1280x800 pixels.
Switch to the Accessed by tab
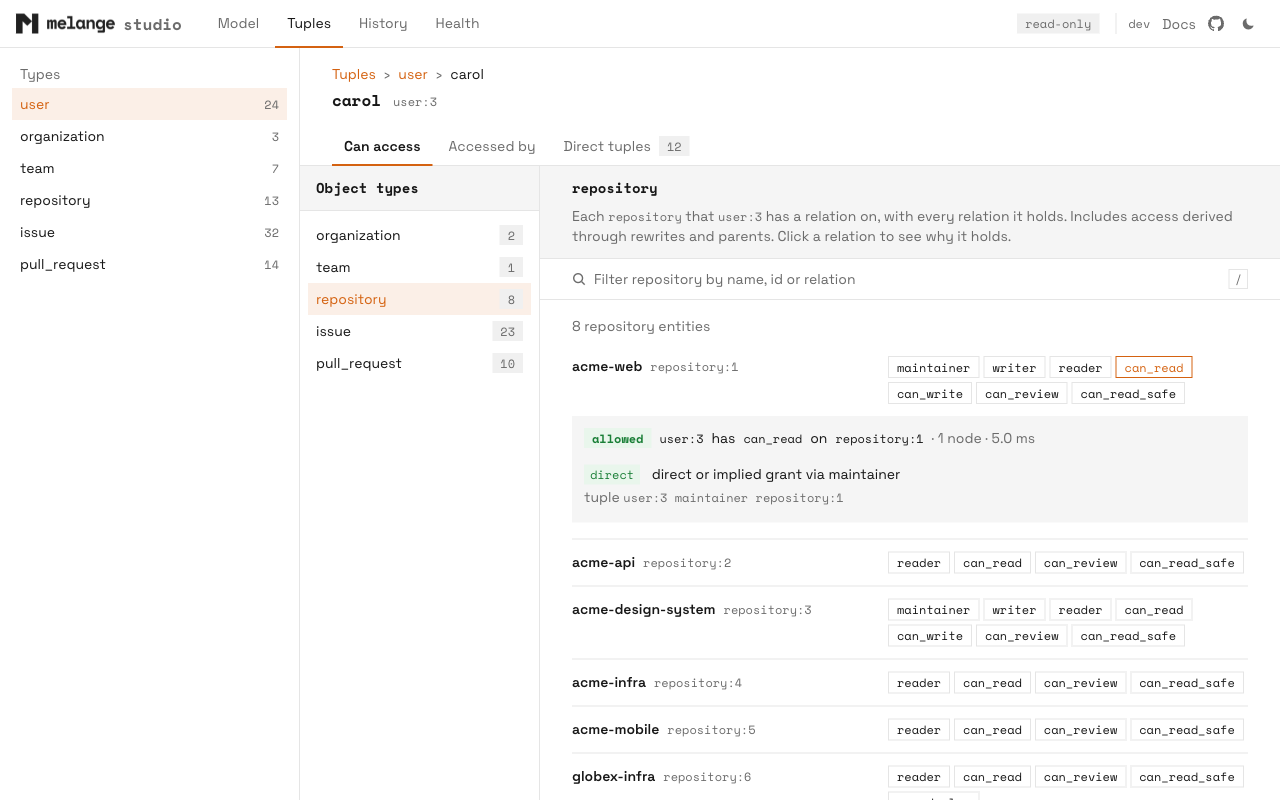click(492, 147)
